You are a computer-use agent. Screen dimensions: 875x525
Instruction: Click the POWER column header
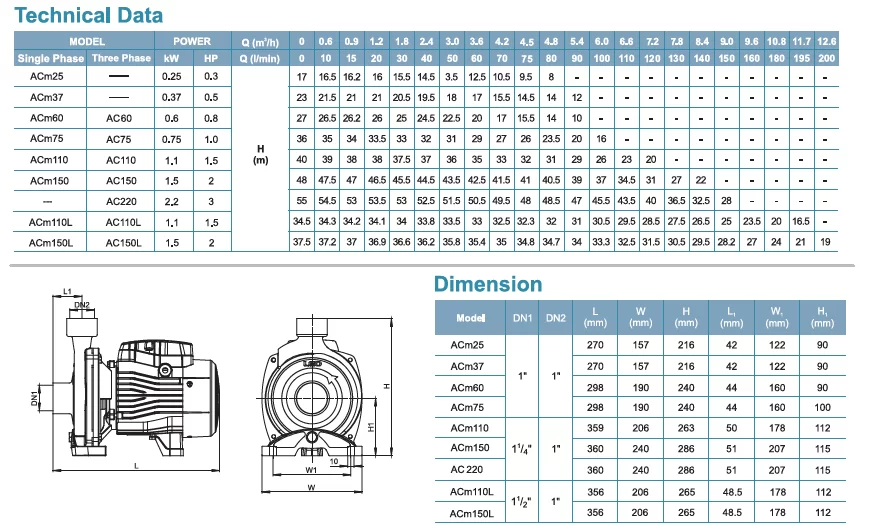(x=193, y=41)
